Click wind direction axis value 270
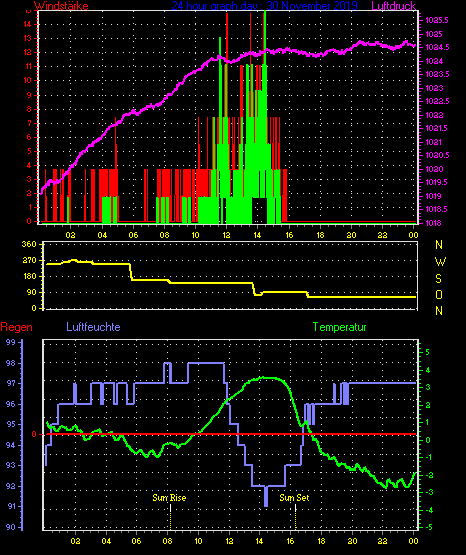This screenshot has width=466, height=555. (x=29, y=260)
